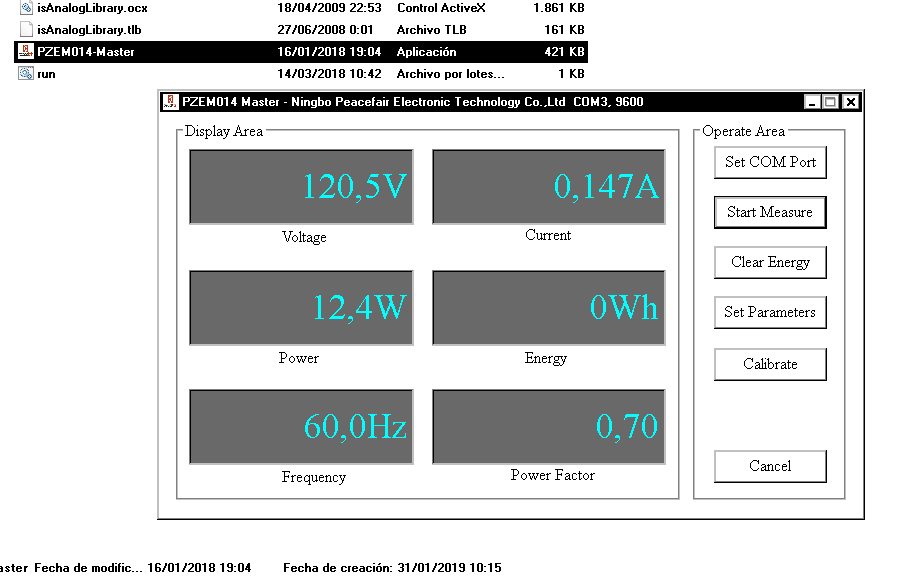Open Set Parameters
The image size is (912, 576).
(x=770, y=312)
